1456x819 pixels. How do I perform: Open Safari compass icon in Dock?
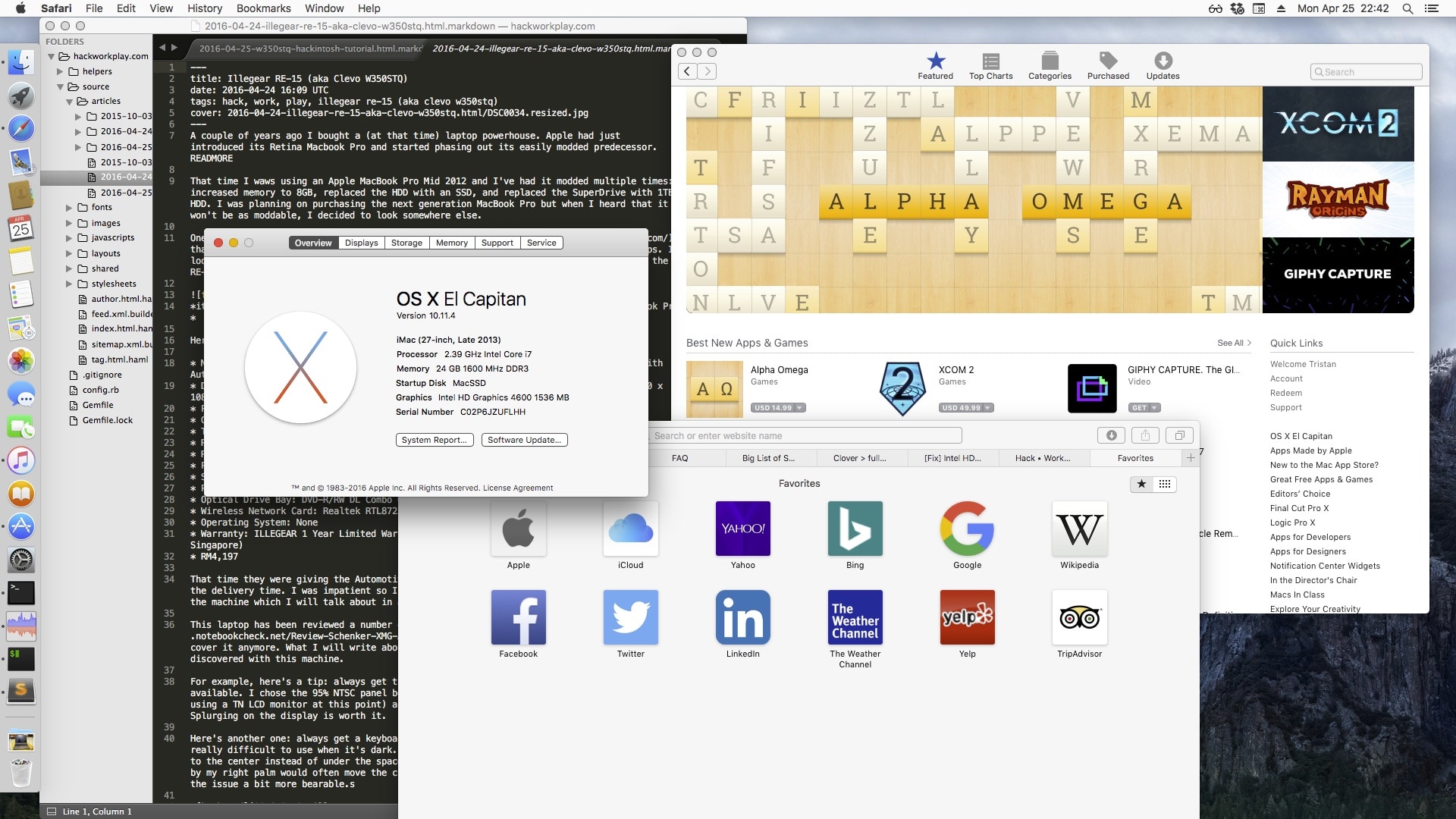(x=21, y=128)
